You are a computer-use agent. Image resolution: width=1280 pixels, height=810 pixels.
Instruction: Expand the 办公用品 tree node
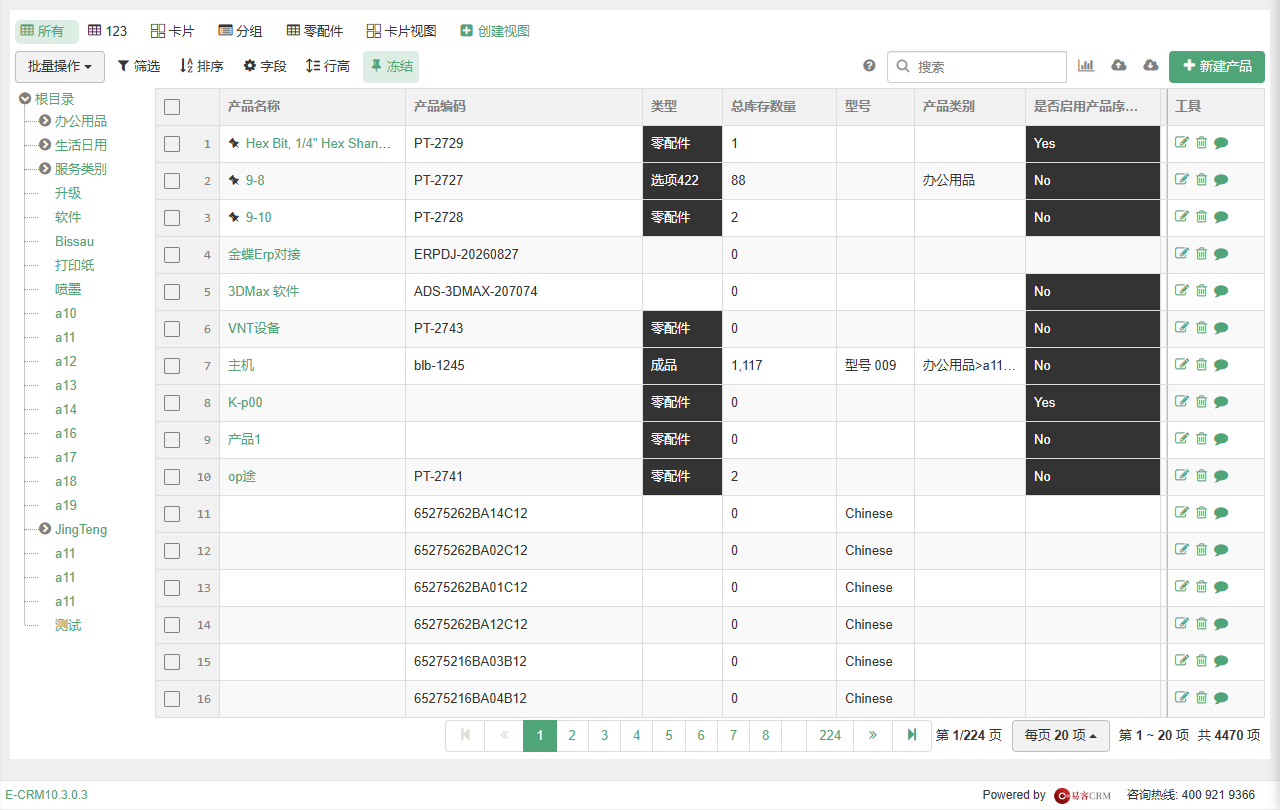point(45,121)
